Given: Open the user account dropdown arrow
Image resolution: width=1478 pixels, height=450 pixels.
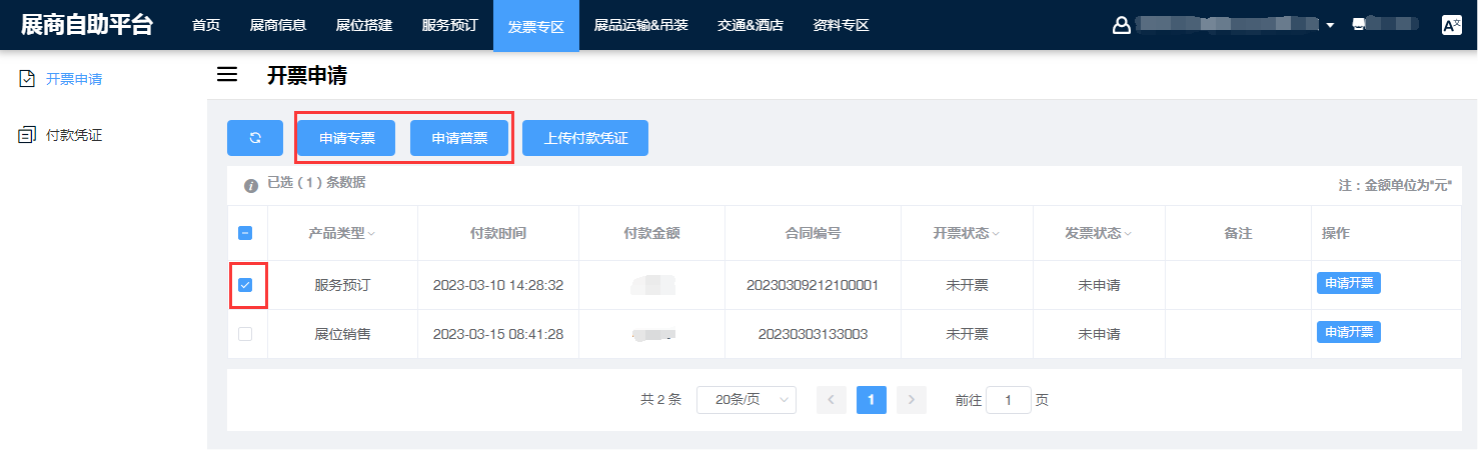Looking at the screenshot, I should pos(1330,26).
